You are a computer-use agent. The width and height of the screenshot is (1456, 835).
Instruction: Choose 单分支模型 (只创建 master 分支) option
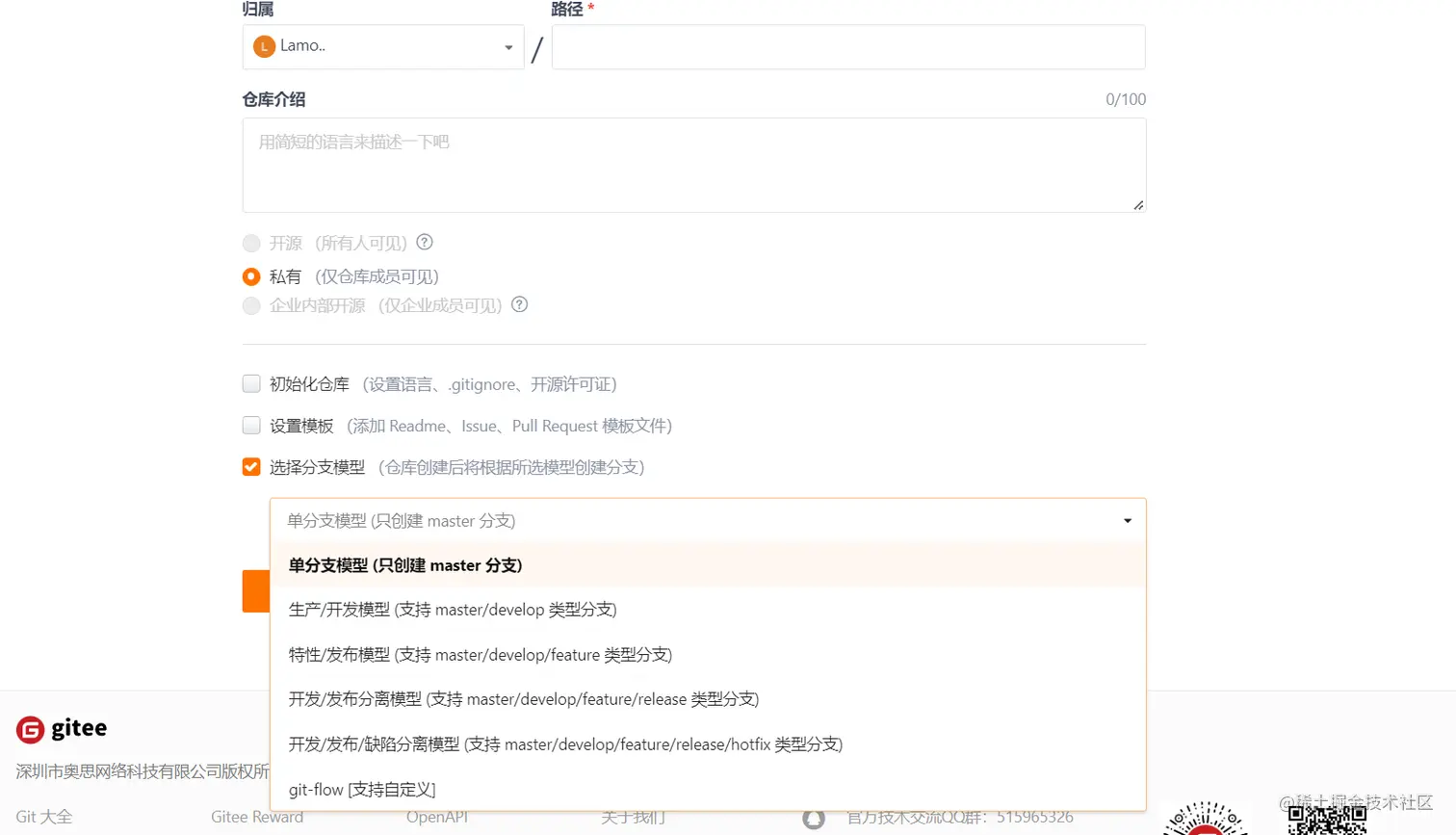point(708,565)
